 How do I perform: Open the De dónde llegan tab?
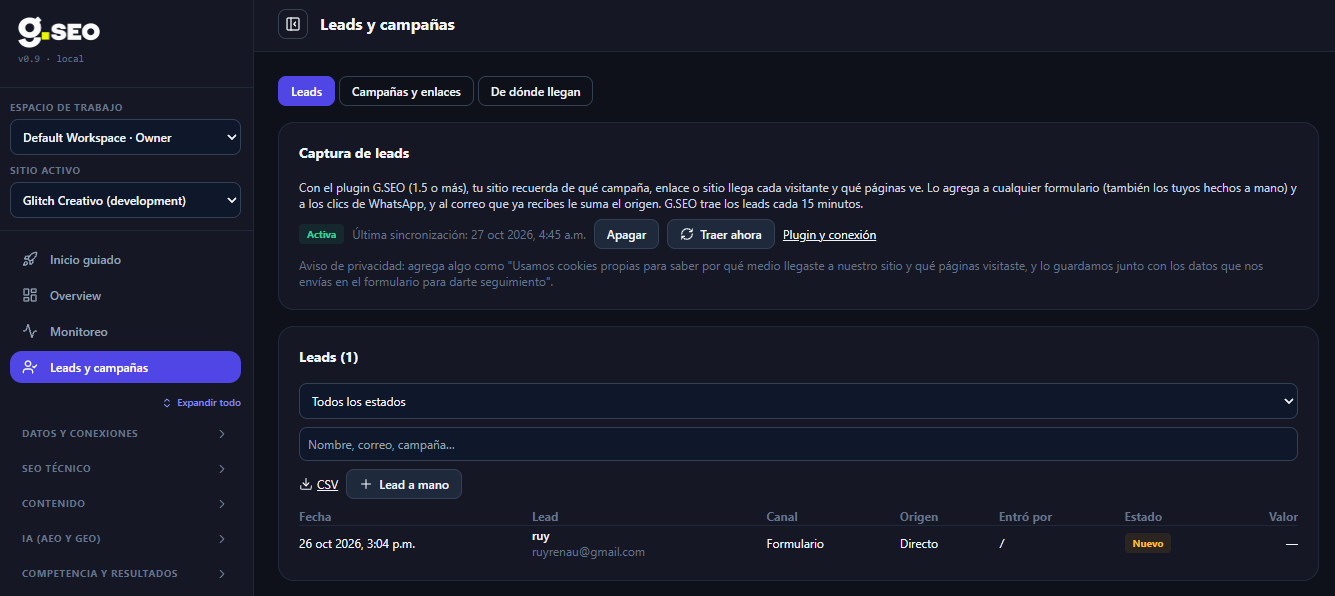535,91
